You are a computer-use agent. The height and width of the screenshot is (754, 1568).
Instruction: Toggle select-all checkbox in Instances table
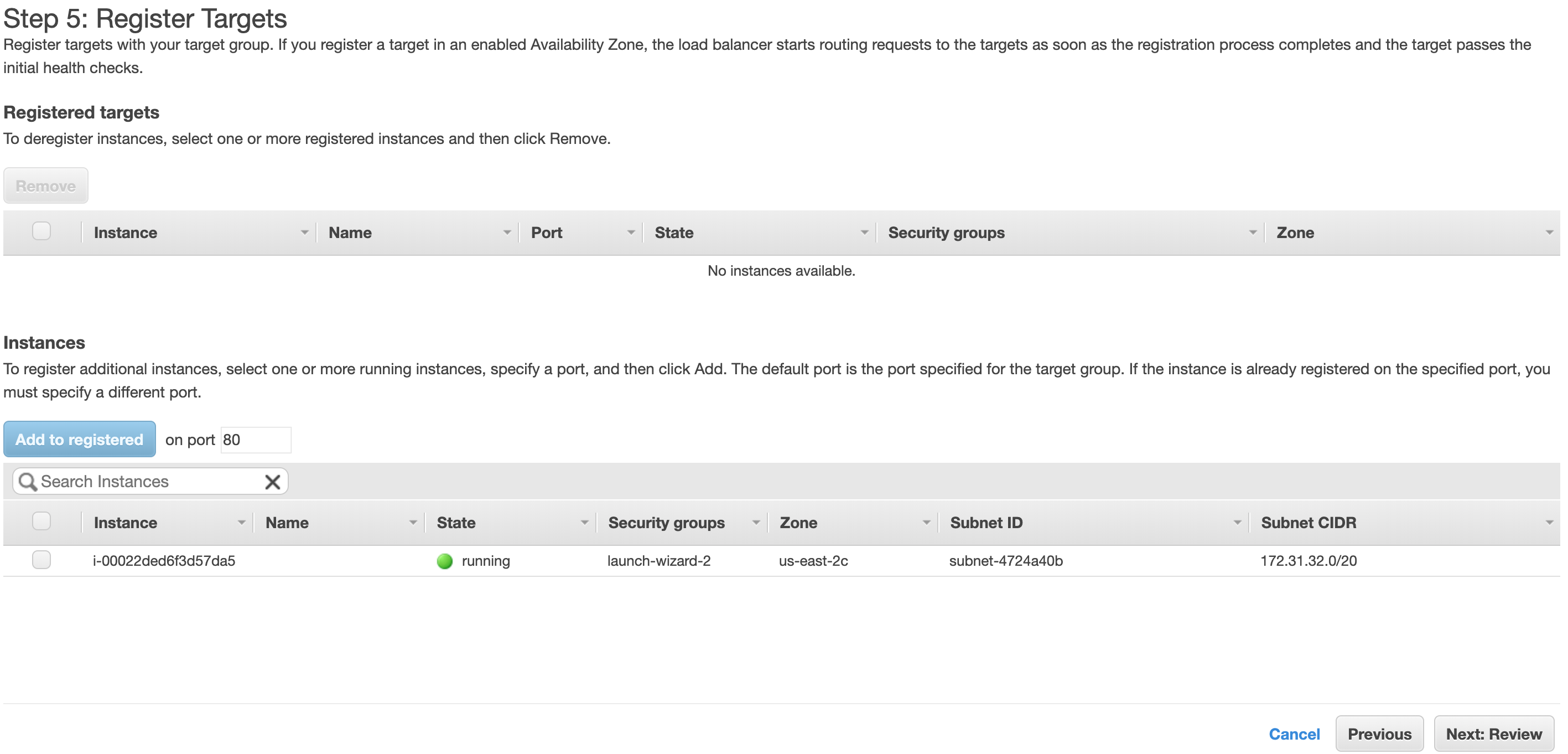tap(41, 521)
